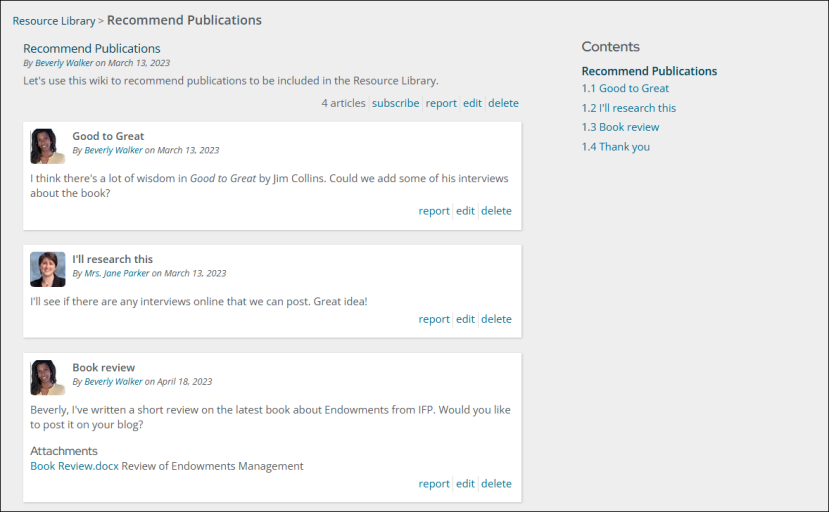Download the Book Review.docx attachment
This screenshot has width=829, height=512.
pos(75,466)
